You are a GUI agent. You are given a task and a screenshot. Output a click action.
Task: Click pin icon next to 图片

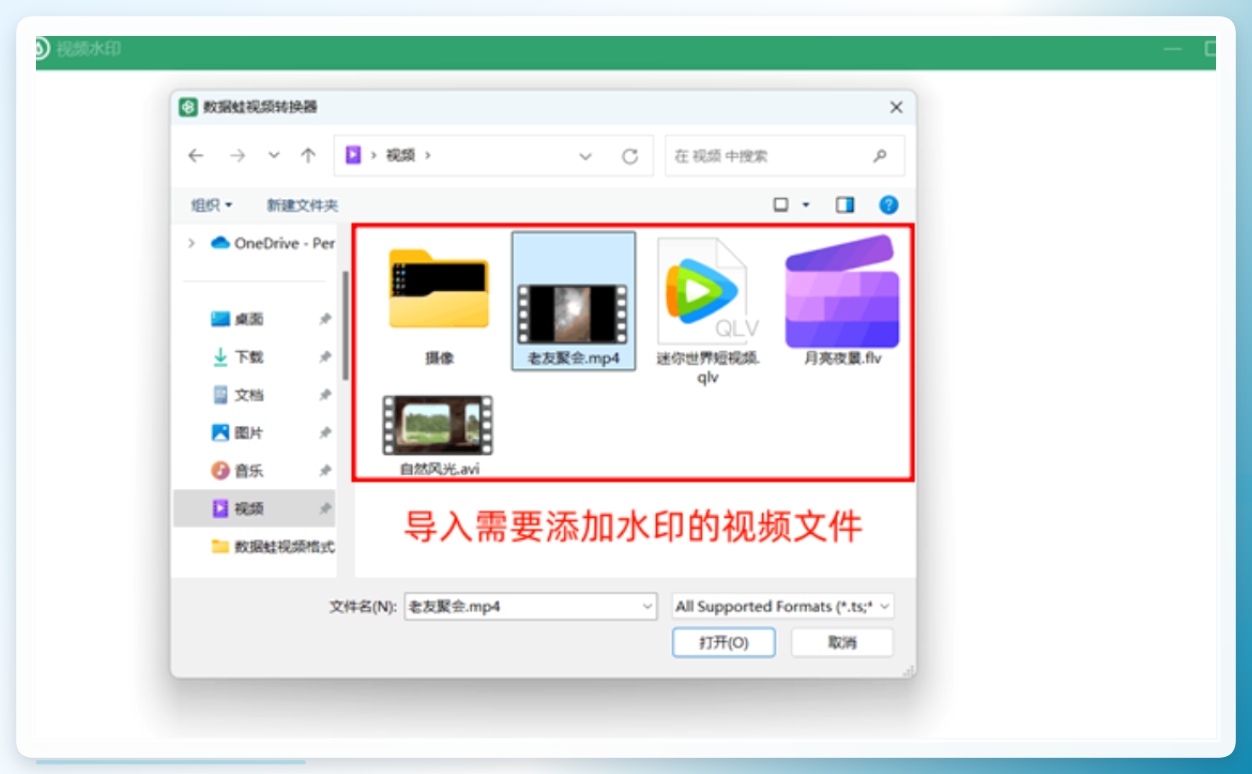[x=325, y=433]
